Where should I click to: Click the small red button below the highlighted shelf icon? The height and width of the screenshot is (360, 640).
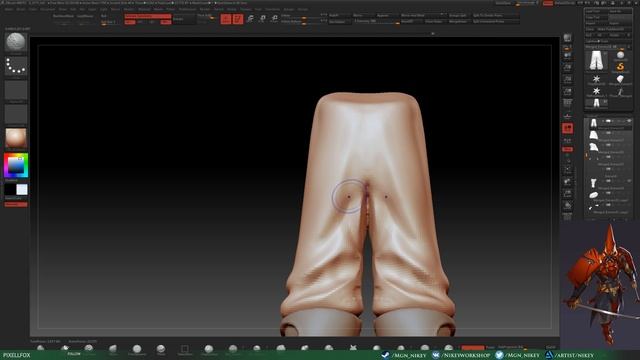point(567,149)
